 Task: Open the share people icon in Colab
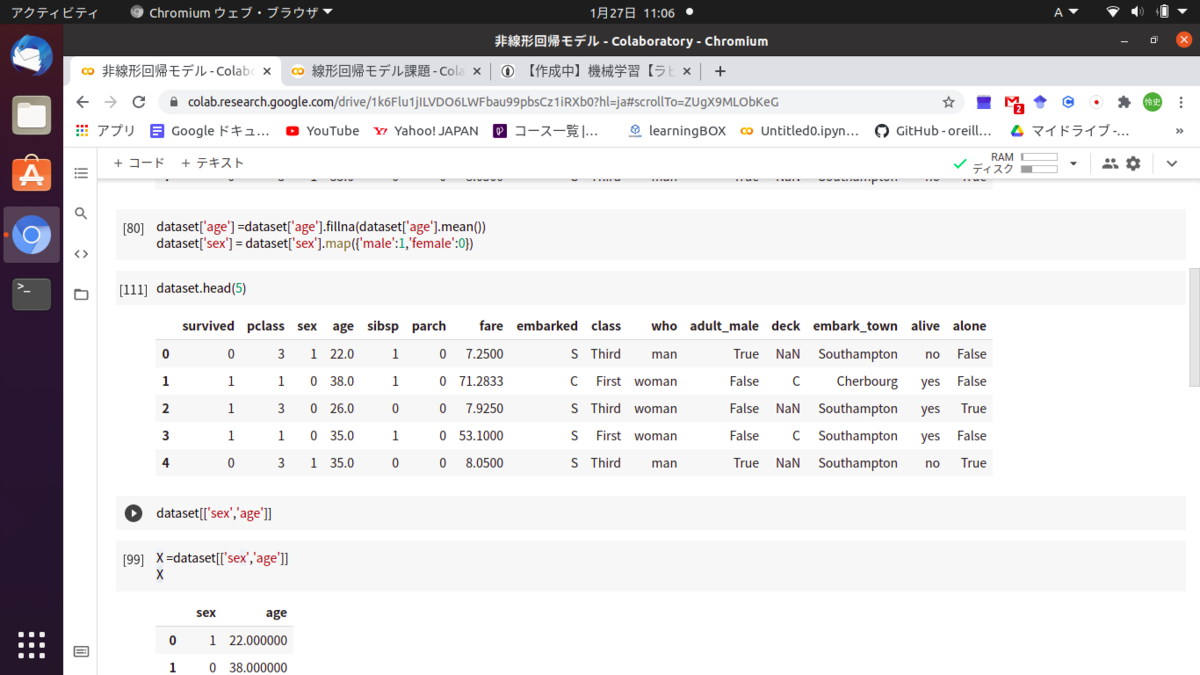click(x=1109, y=163)
